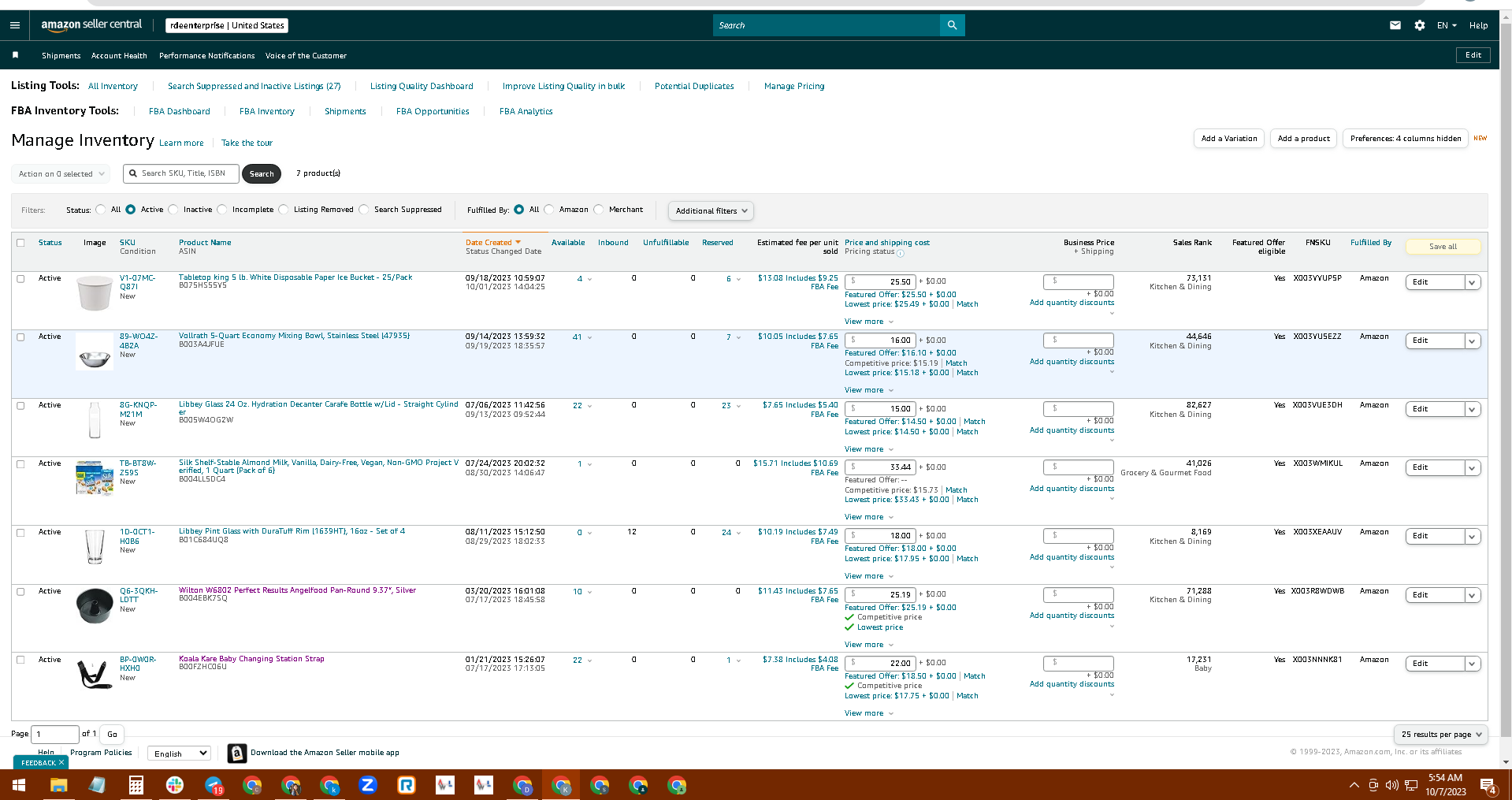Viewport: 1512px width, 800px height.
Task: Open Edit dropdown arrow for ice bucket row
Action: tap(1472, 282)
